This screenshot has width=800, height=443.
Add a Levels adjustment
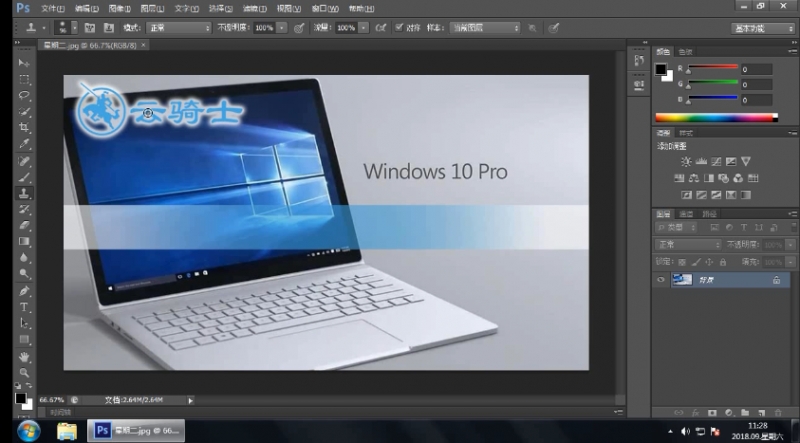click(x=701, y=161)
